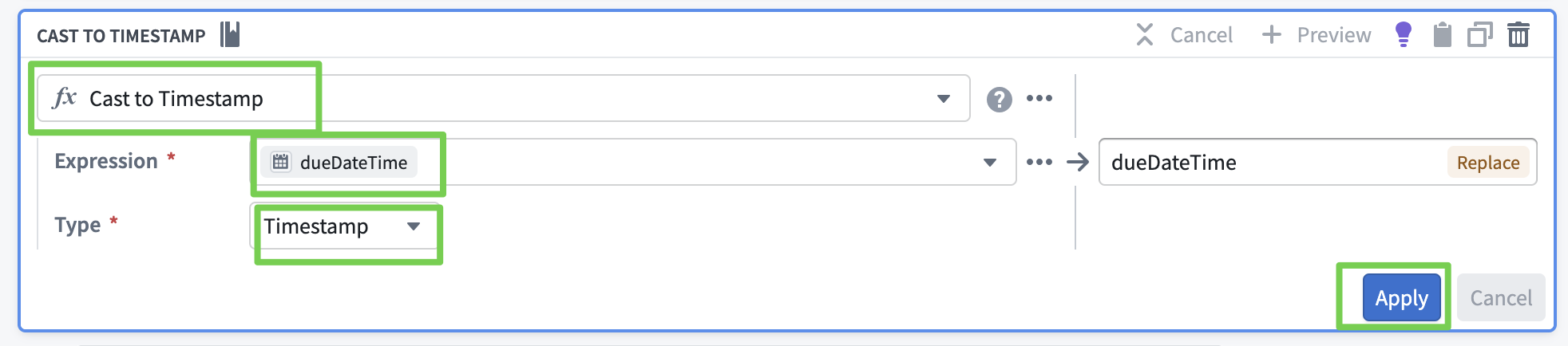Click the bookmark icon beside the Cast to Timestamp title
Image resolution: width=1568 pixels, height=346 pixels.
click(230, 34)
